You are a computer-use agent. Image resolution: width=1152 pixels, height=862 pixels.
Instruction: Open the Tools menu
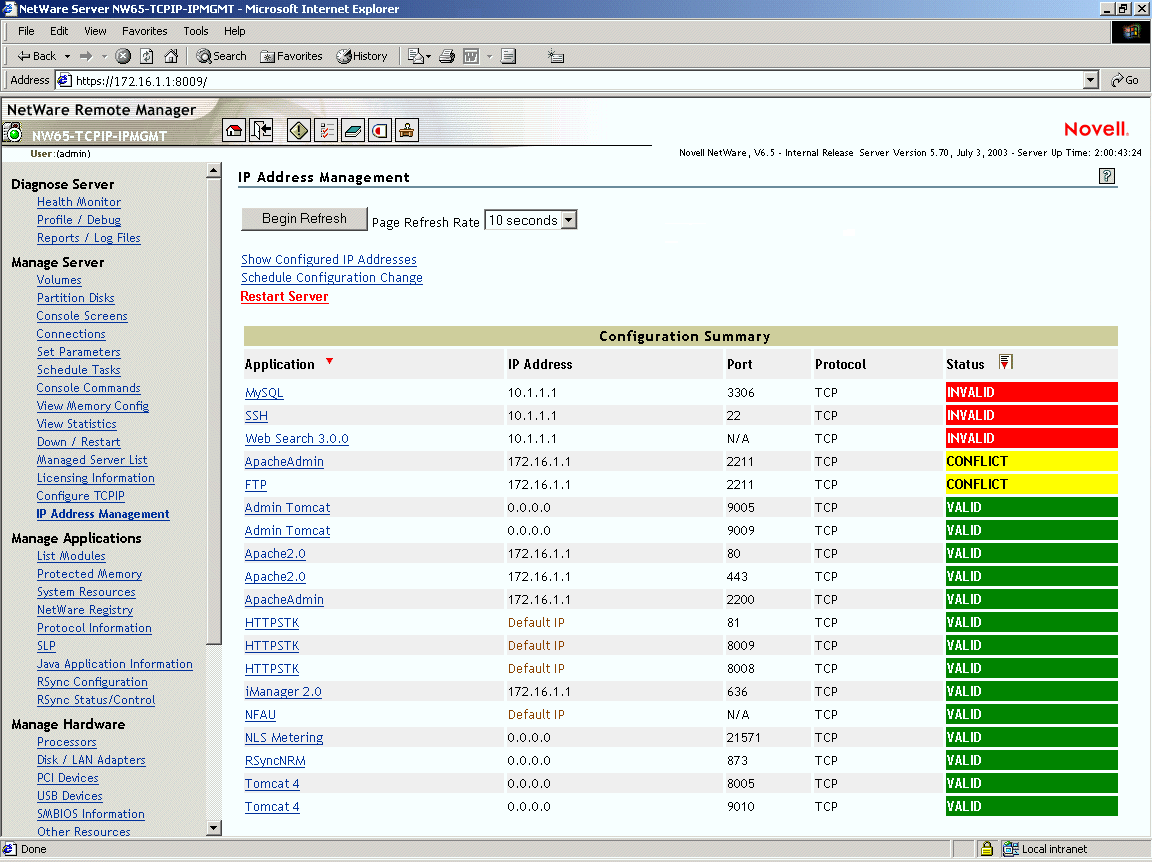point(196,31)
